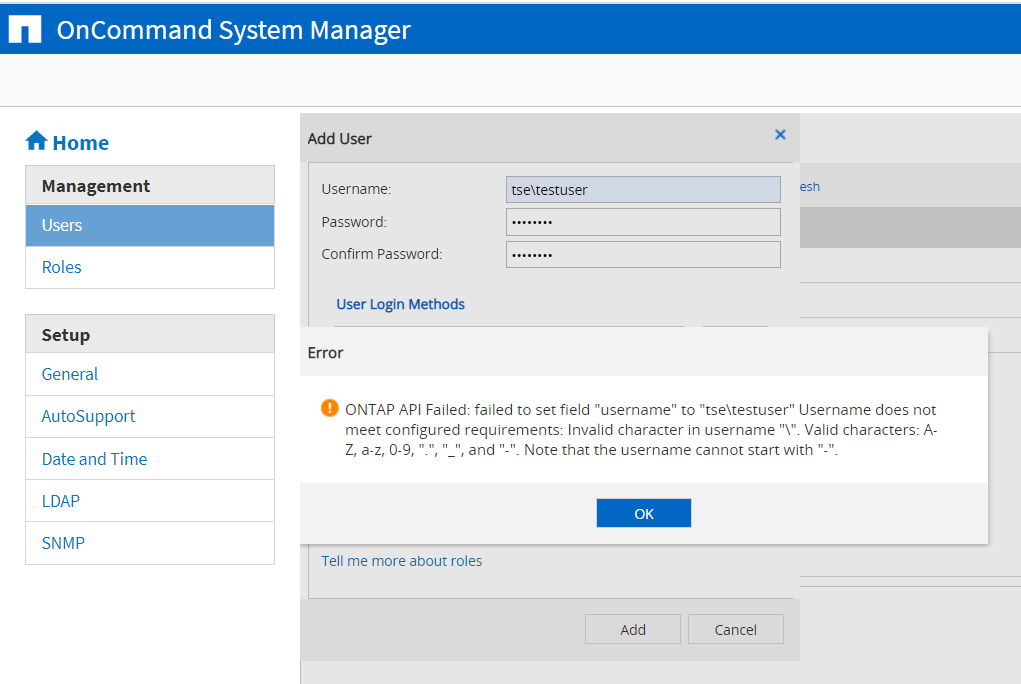Click the Home house icon
1021x684 pixels.
36,141
